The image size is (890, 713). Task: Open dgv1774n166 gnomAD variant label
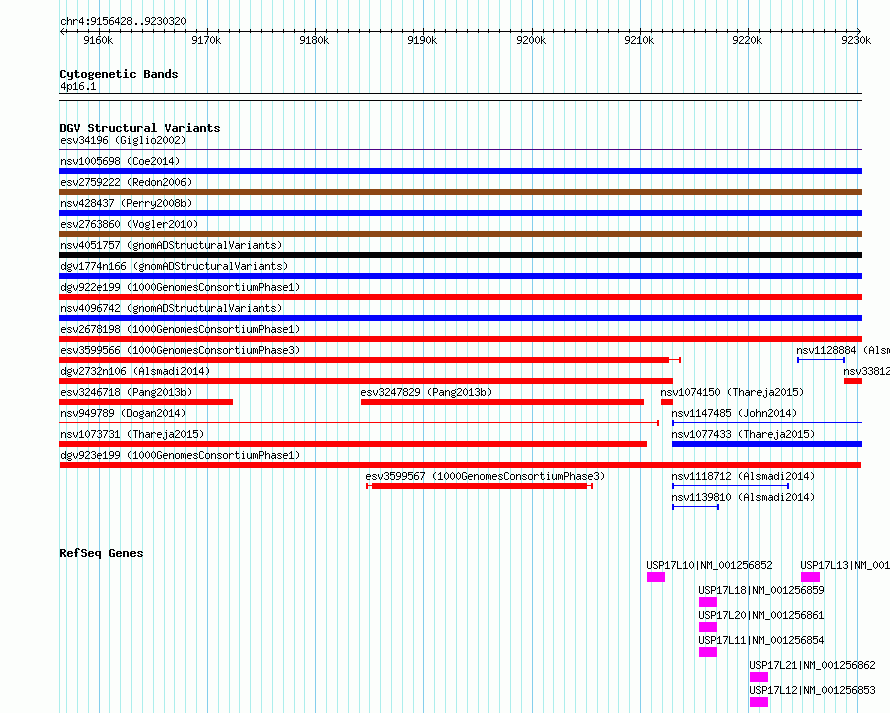pyautogui.click(x=174, y=266)
